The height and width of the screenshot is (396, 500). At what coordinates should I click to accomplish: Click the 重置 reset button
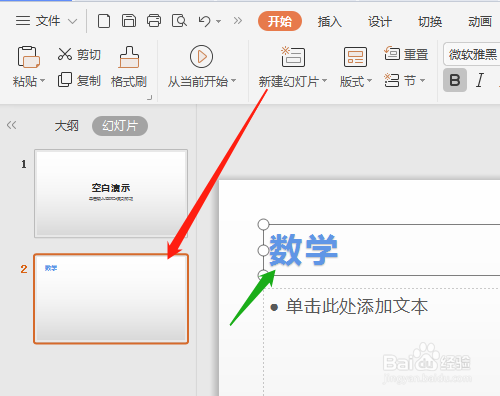point(406,54)
